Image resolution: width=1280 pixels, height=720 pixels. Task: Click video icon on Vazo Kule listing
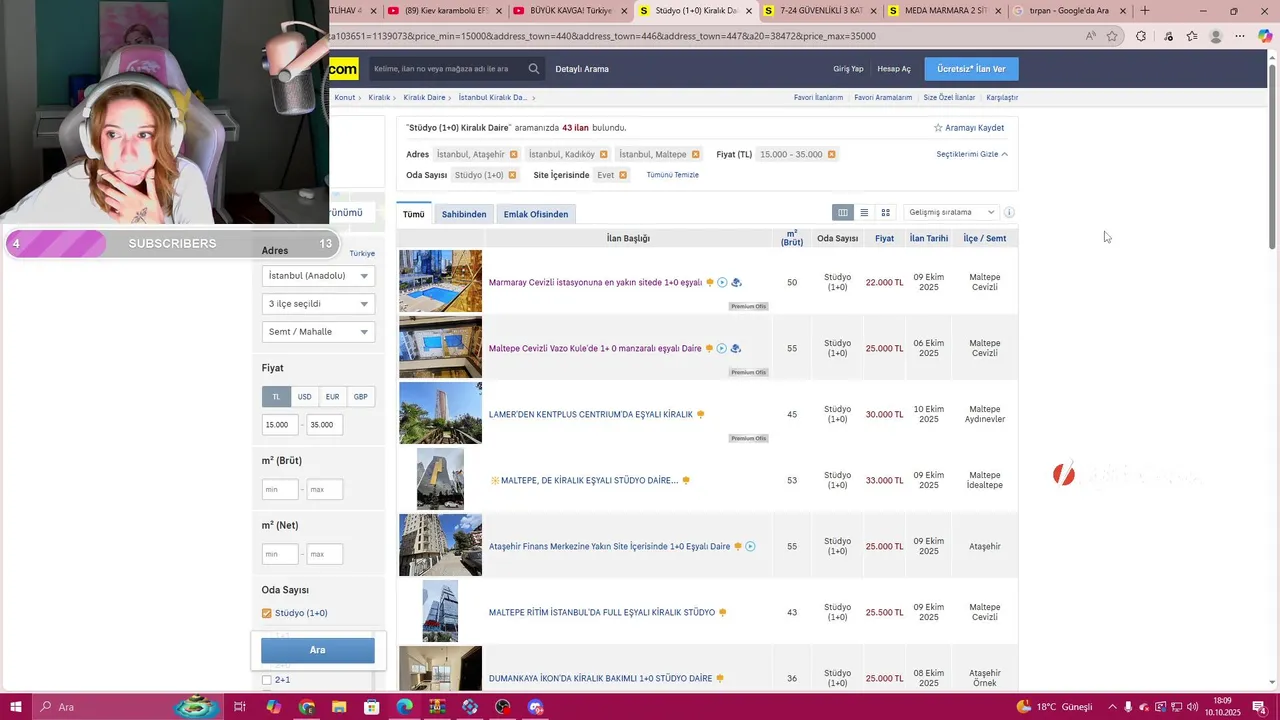(721, 348)
